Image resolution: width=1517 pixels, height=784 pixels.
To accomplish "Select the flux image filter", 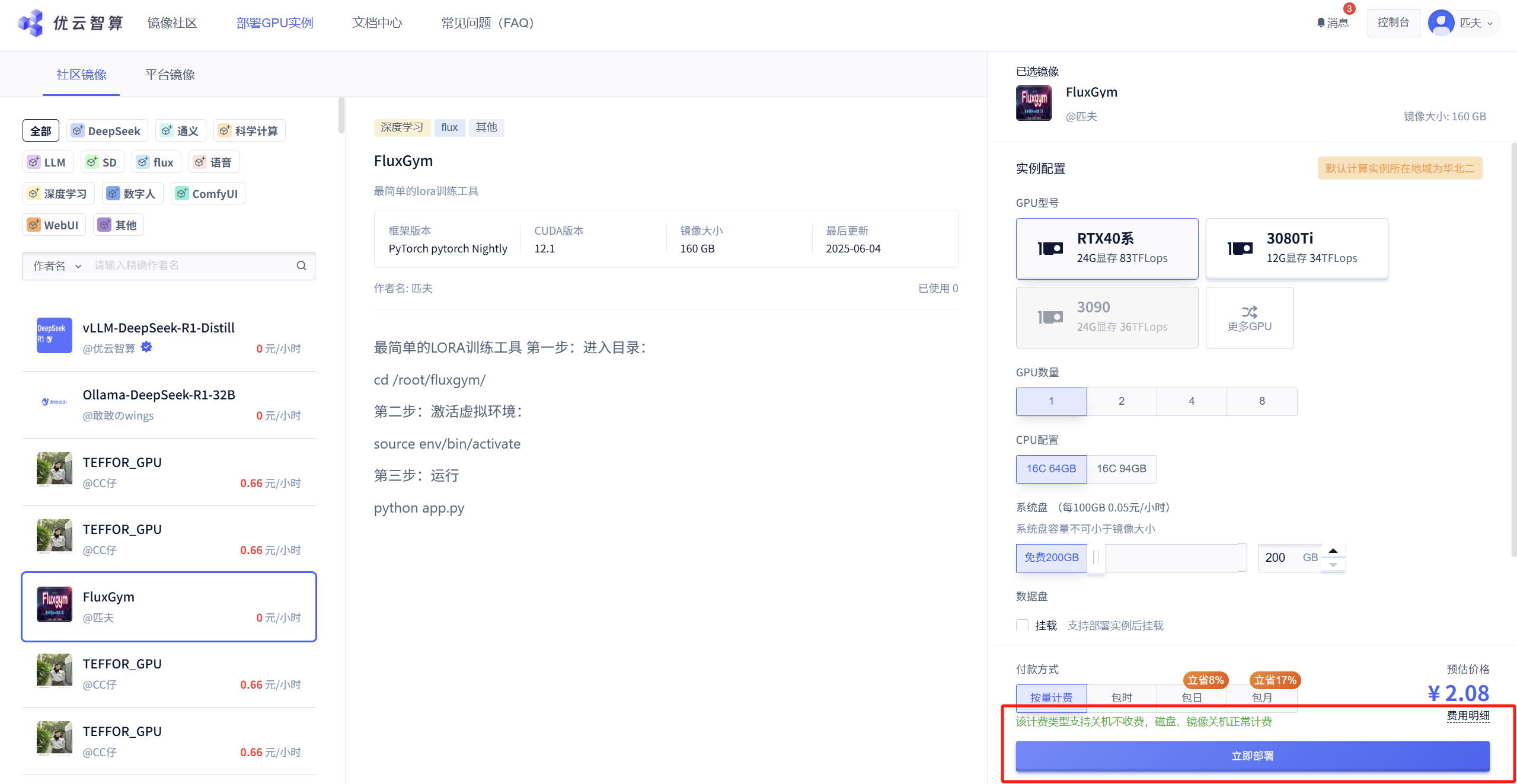I will tap(156, 162).
